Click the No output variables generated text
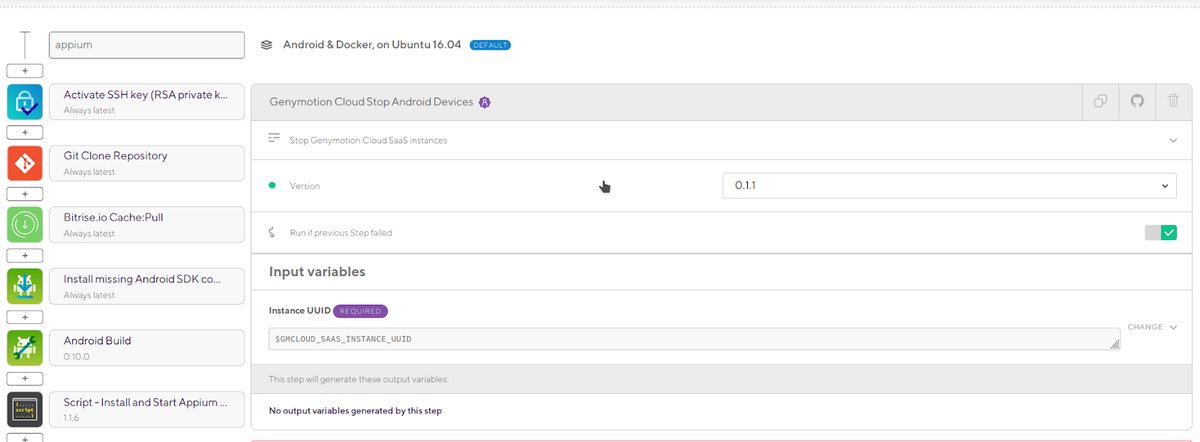Viewport: 1200px width, 442px height. click(355, 411)
